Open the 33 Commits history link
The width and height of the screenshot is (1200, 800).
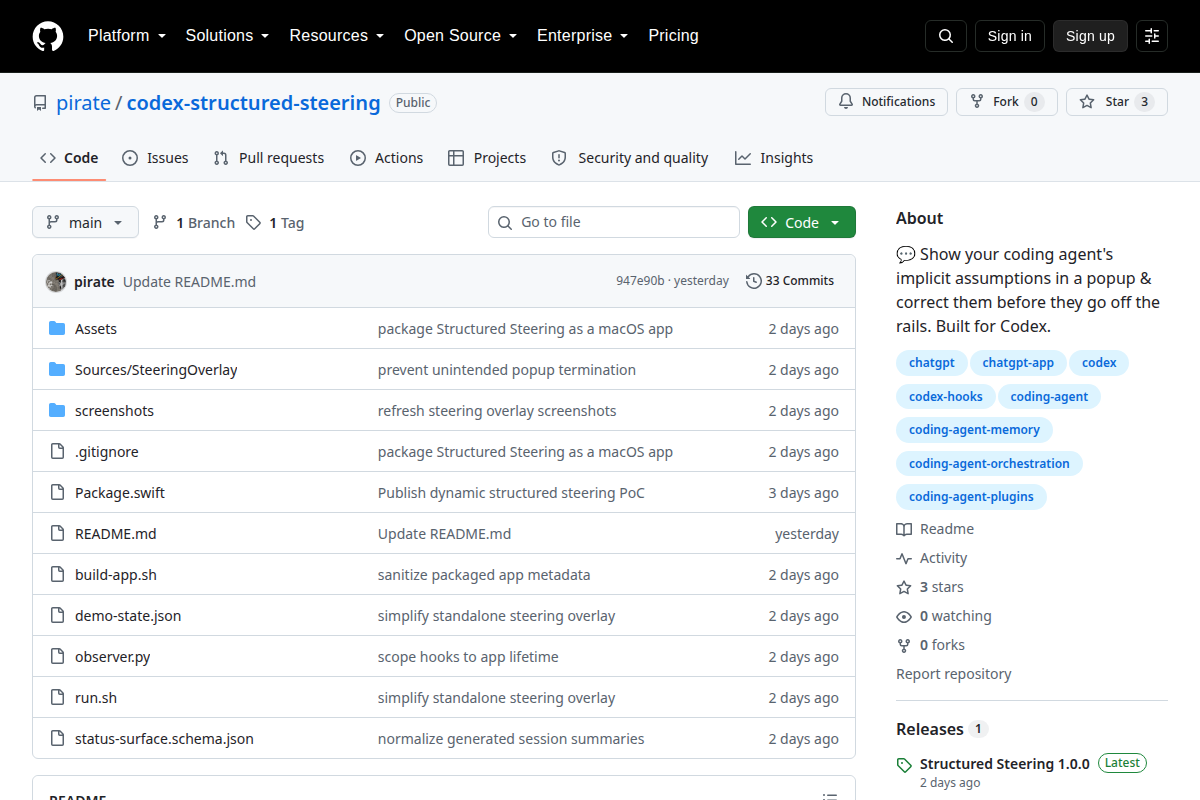[x=790, y=281]
